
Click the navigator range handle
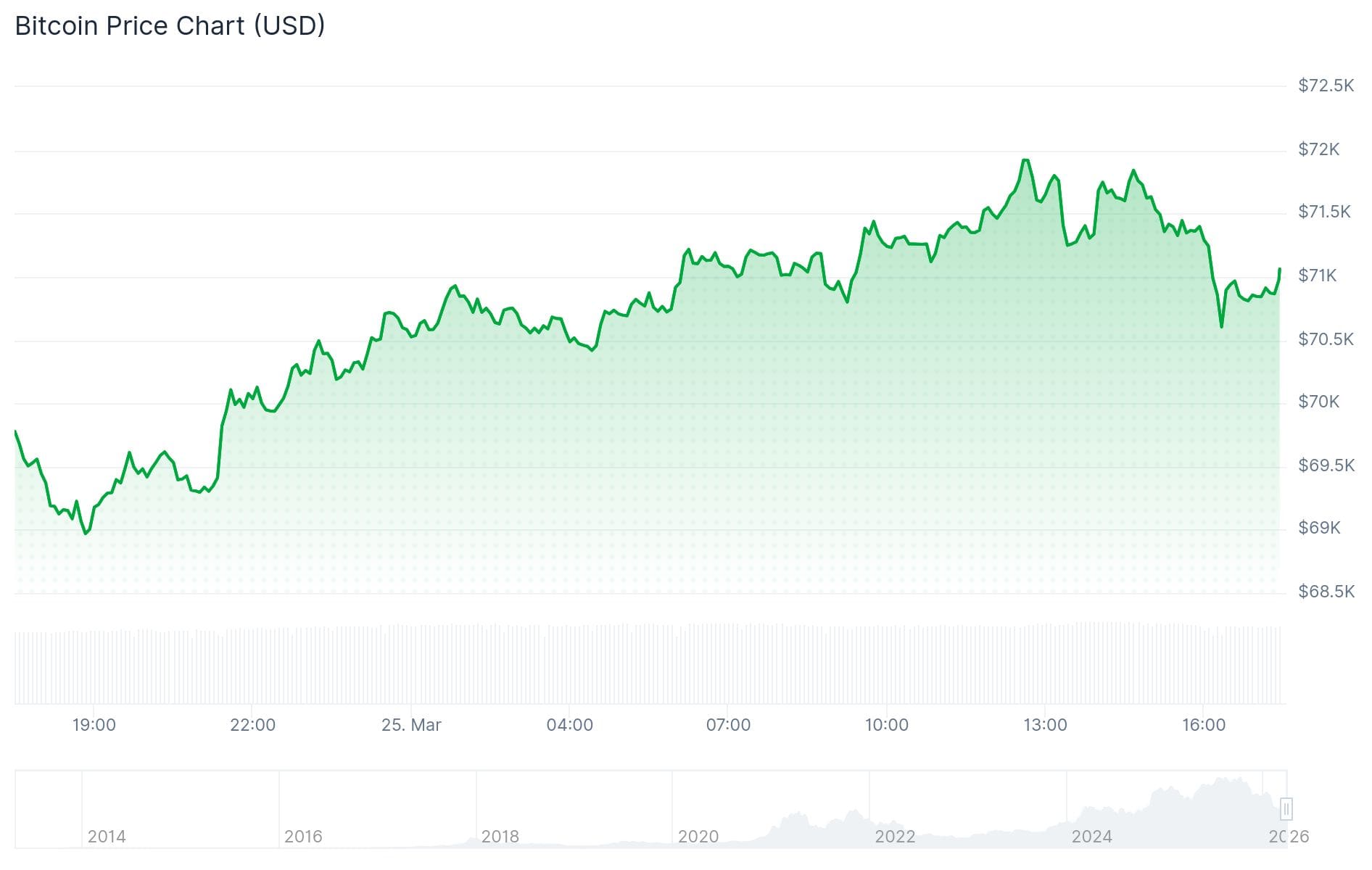pyautogui.click(x=1286, y=808)
